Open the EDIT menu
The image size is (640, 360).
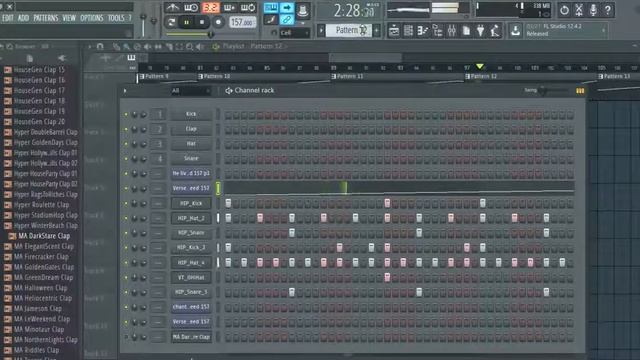point(8,18)
